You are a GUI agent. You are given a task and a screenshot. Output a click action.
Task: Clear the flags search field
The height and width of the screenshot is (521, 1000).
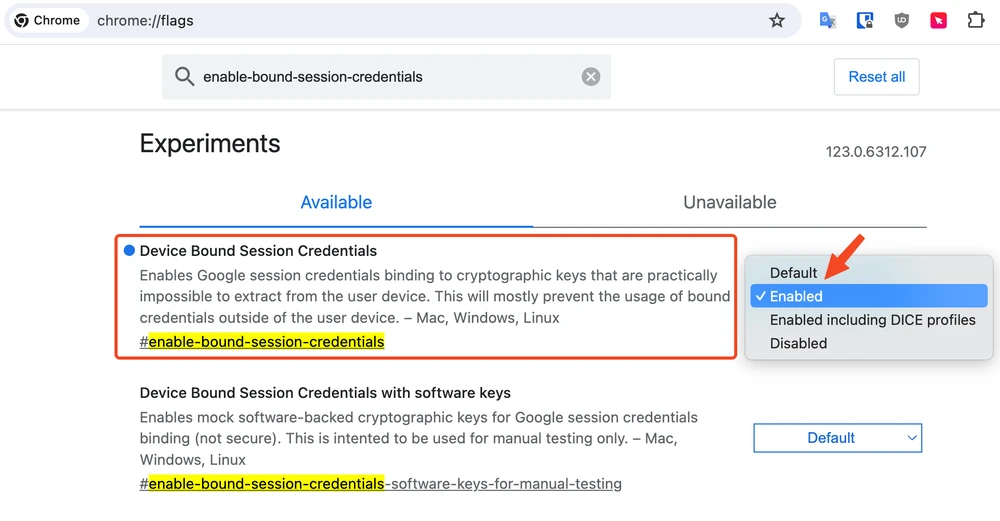[x=591, y=77]
